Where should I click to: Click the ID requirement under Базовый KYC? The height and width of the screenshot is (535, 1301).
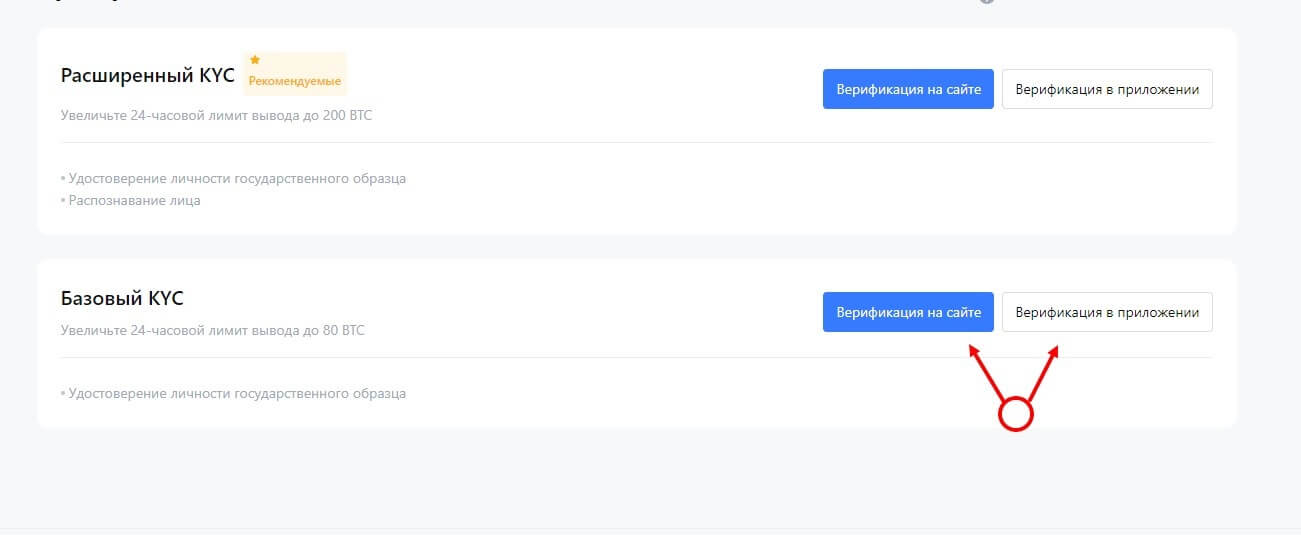pos(237,393)
